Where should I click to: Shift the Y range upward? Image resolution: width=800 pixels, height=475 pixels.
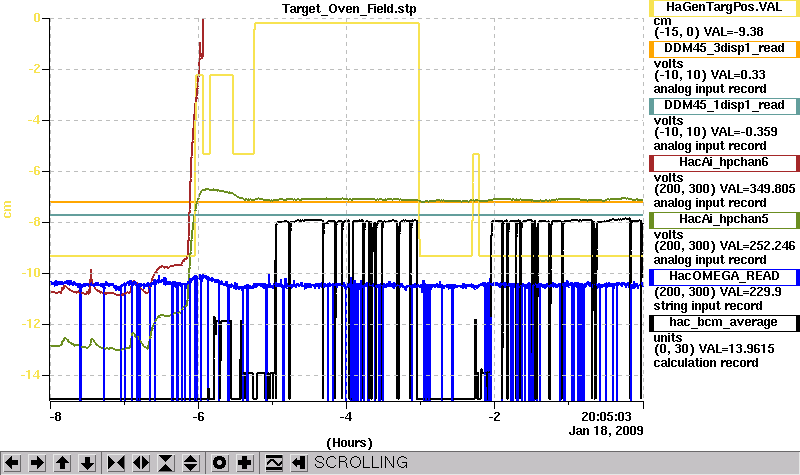click(x=62, y=463)
